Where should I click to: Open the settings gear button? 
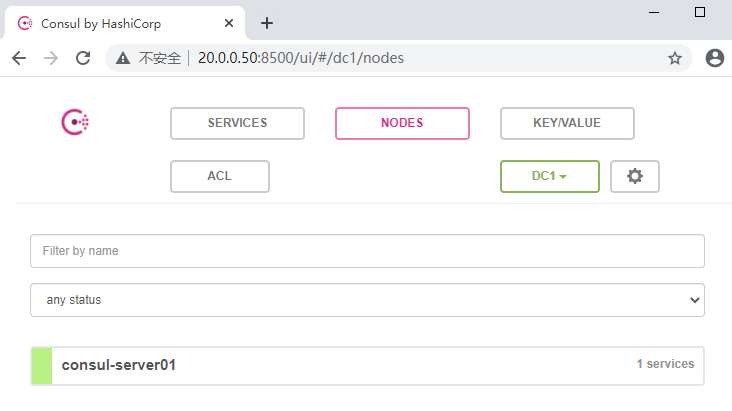634,176
